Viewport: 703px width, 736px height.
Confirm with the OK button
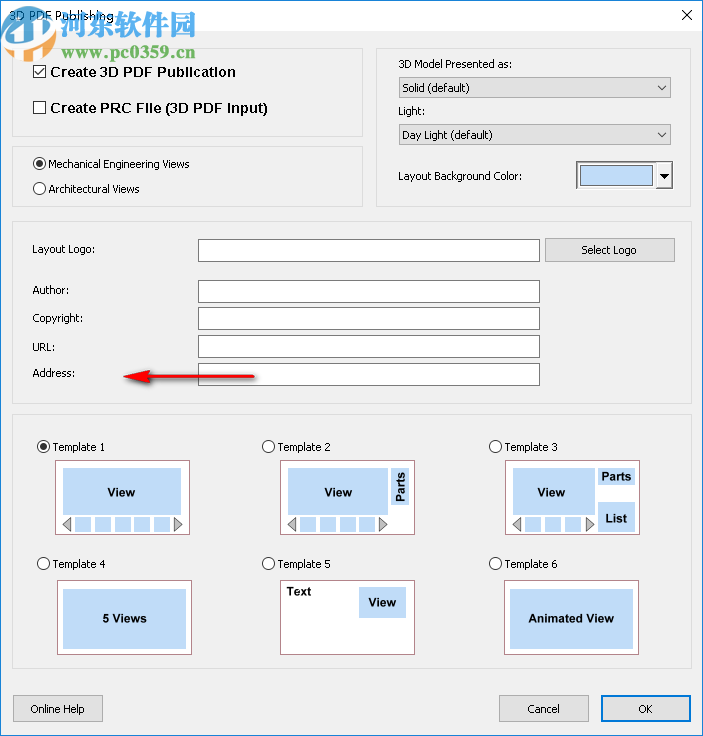click(x=645, y=708)
